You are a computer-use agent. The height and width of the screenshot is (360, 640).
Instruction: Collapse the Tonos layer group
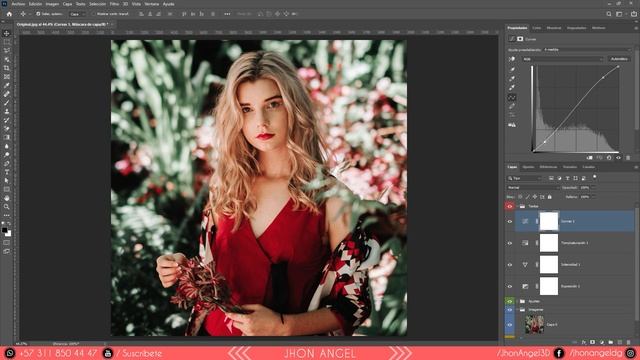[x=518, y=206]
